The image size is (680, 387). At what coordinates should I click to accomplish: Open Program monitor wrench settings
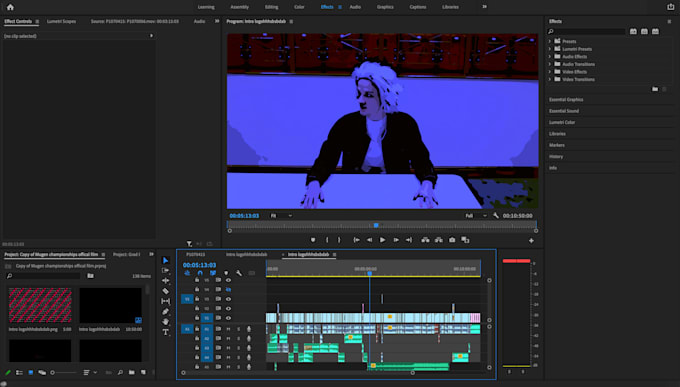pos(496,216)
